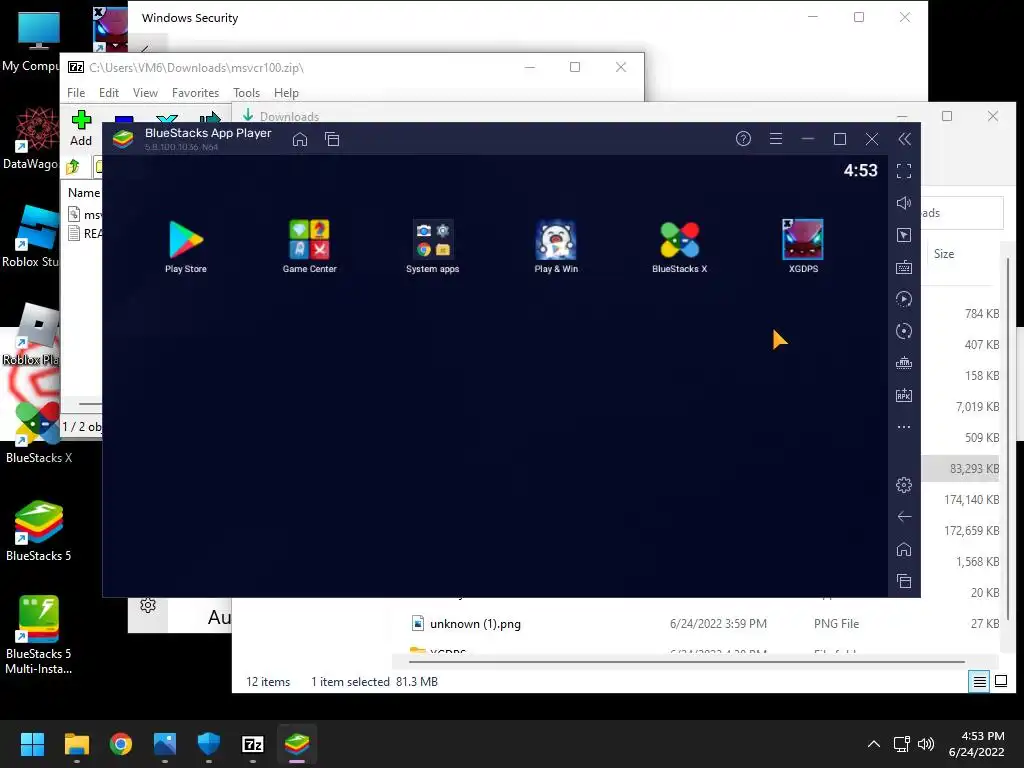Screen dimensions: 1024x768
Task: Click the Name column header in 7-Zip
Action: (84, 193)
